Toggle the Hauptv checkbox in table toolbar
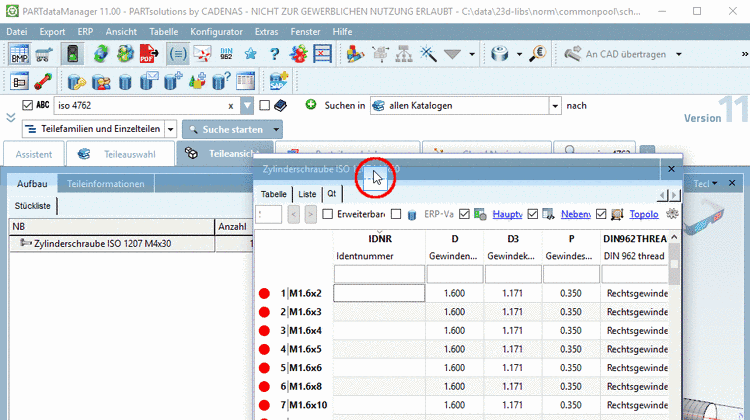The image size is (750, 420). pyautogui.click(x=465, y=214)
